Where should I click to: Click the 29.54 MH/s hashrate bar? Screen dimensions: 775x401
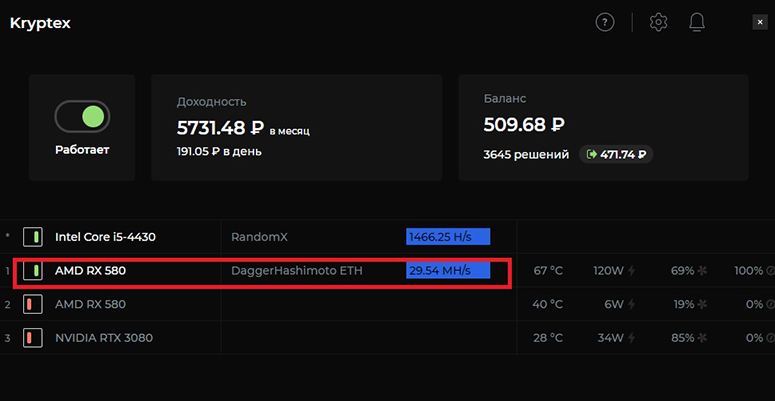pyautogui.click(x=448, y=270)
